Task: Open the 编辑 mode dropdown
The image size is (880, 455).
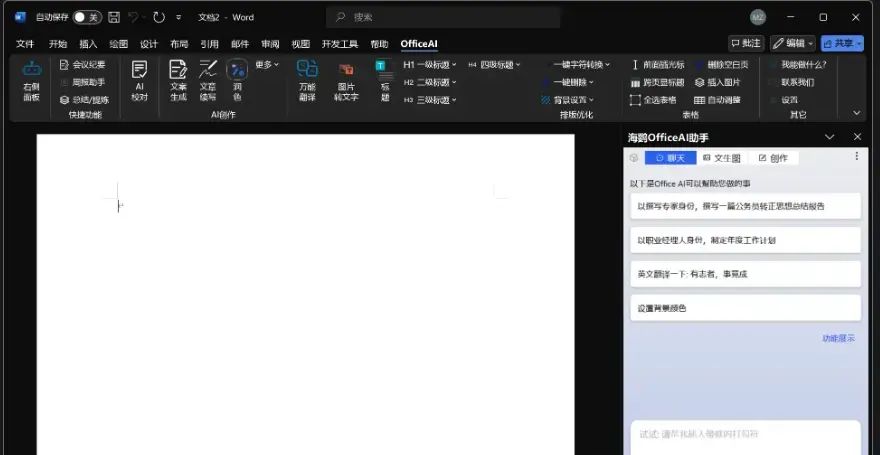Action: tap(793, 43)
